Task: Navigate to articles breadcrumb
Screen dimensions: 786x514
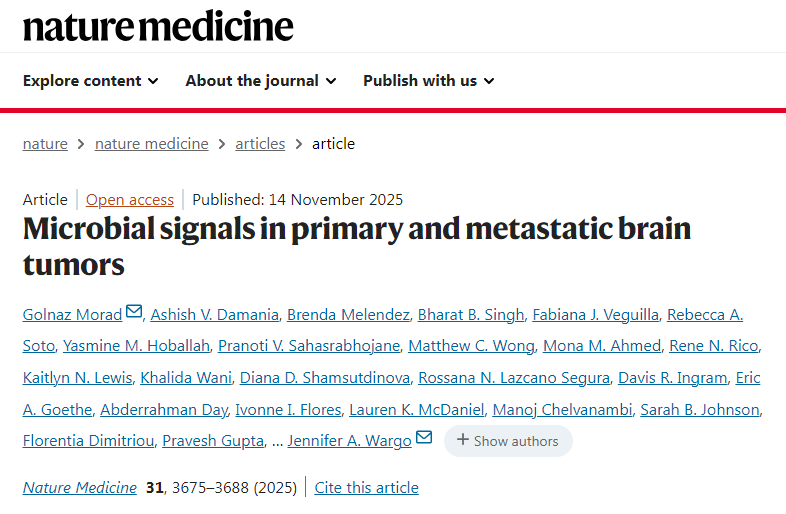Action: tap(260, 143)
